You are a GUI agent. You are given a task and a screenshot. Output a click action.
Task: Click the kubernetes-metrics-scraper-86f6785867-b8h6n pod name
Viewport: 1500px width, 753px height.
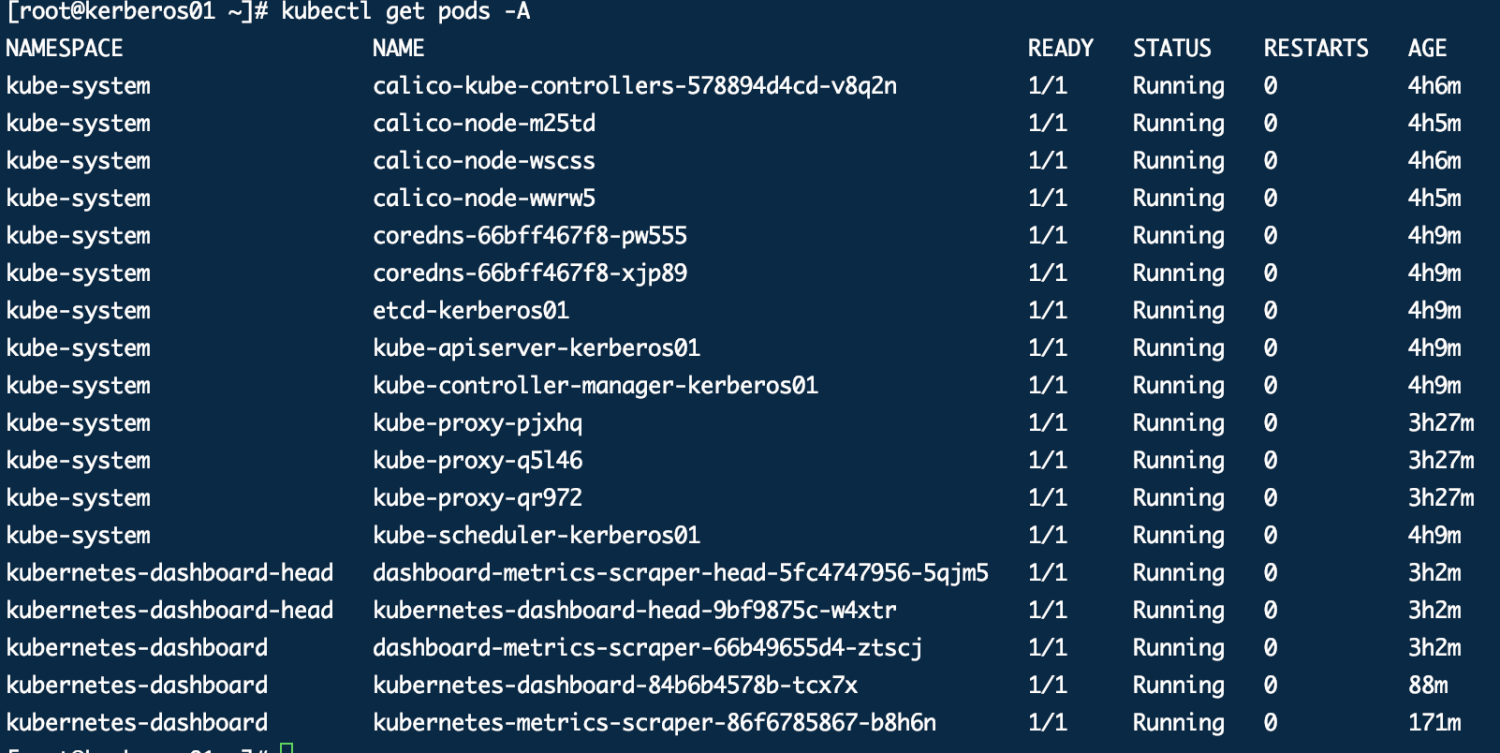[654, 722]
